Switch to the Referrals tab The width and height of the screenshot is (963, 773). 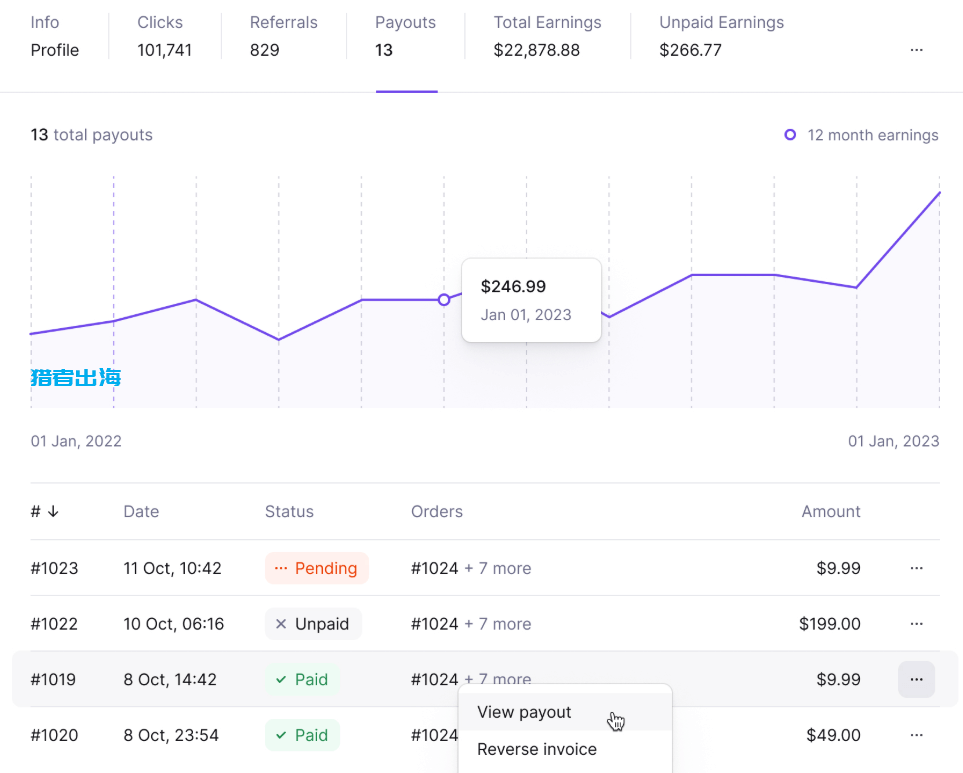(283, 37)
